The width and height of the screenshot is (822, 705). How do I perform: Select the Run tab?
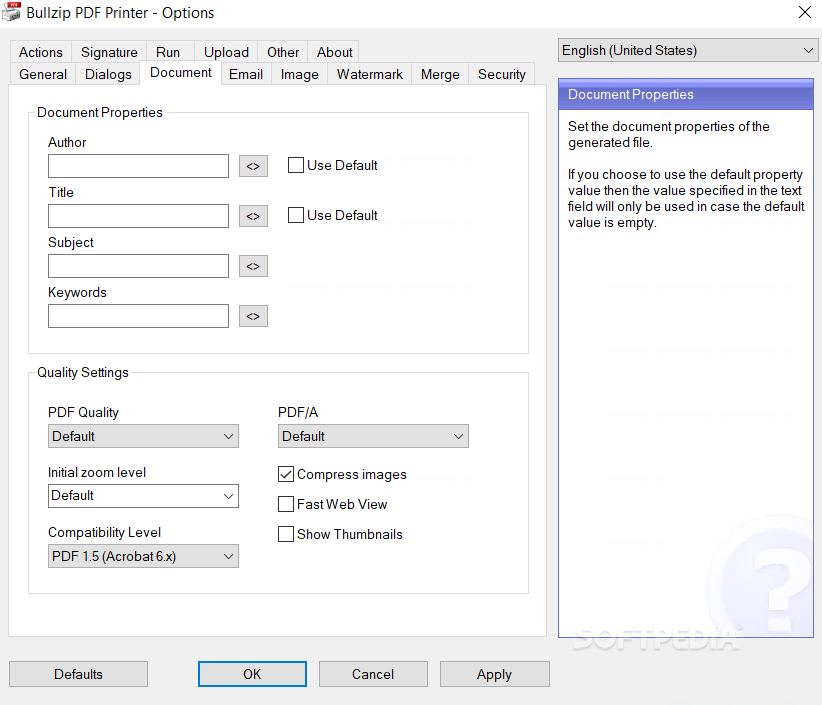(x=168, y=52)
